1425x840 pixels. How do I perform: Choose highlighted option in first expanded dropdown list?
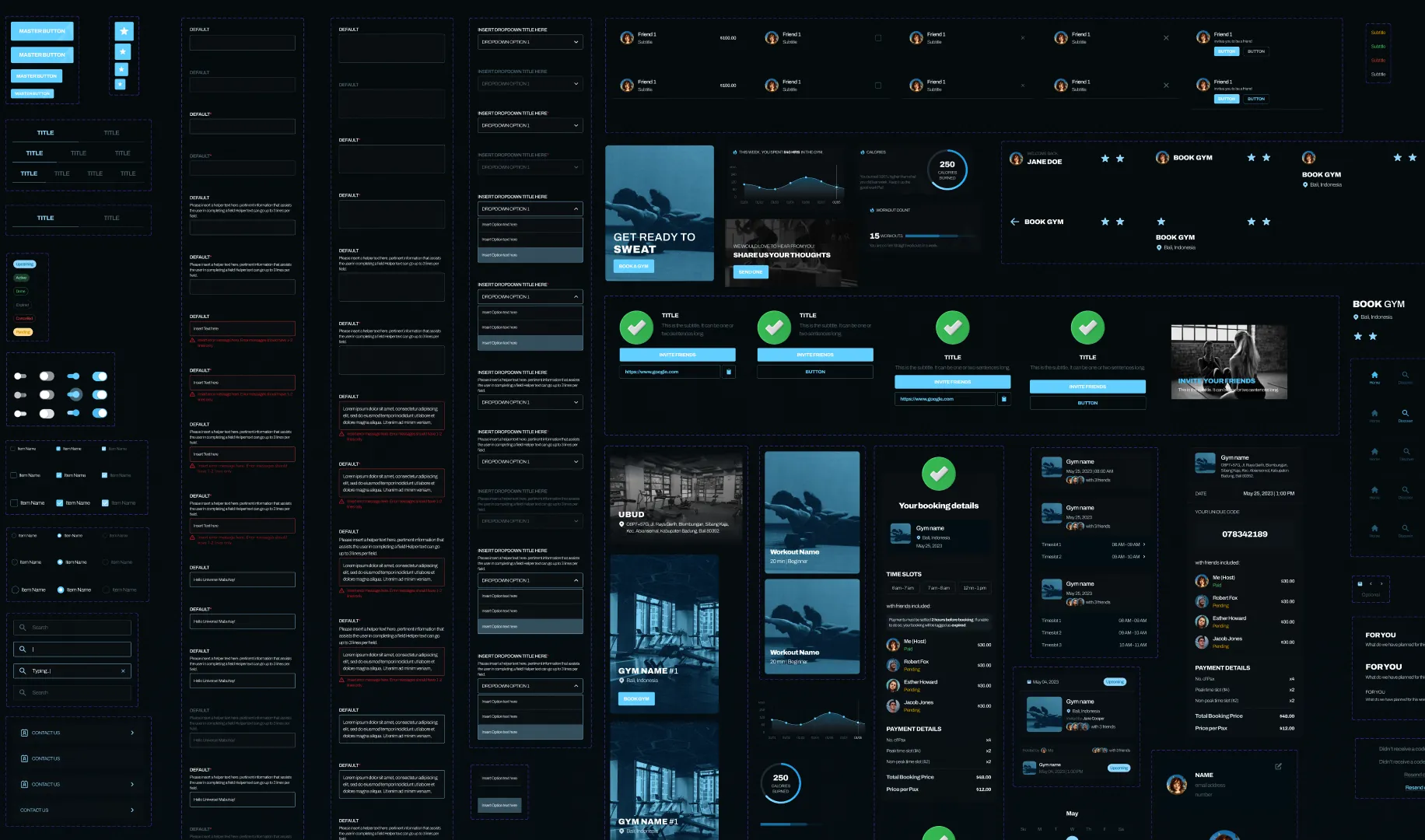coord(530,255)
